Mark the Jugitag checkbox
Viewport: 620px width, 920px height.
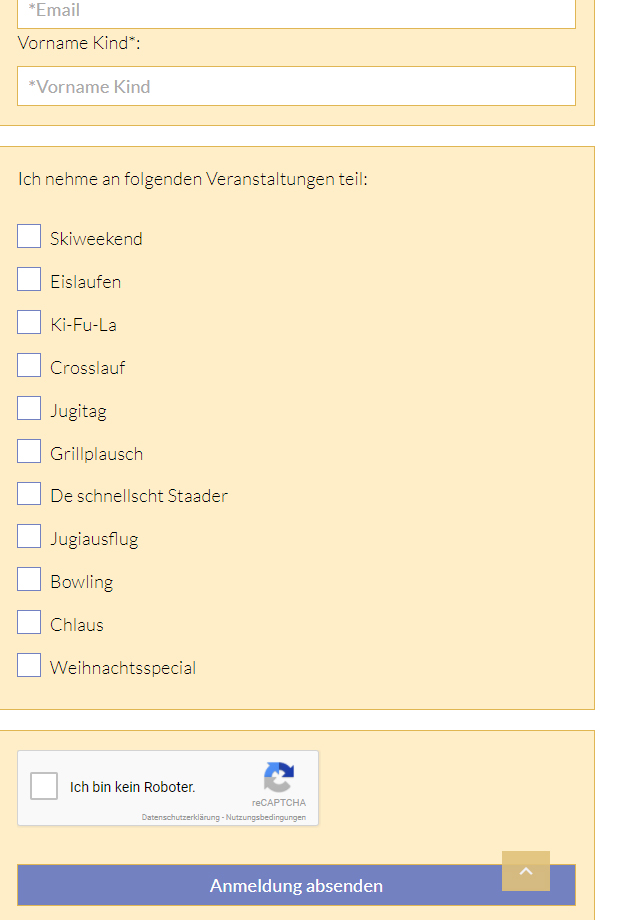pos(29,408)
